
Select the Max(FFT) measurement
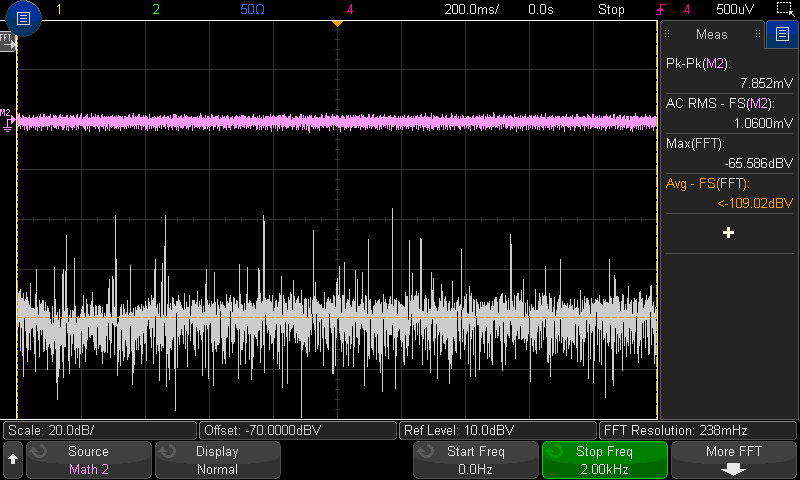pos(729,153)
